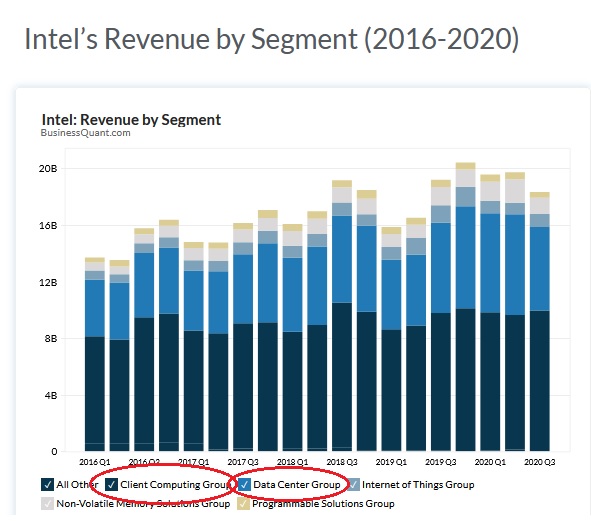The image size is (591, 521).
Task: Click the '2019 Q3' axis label
Action: click(x=441, y=462)
